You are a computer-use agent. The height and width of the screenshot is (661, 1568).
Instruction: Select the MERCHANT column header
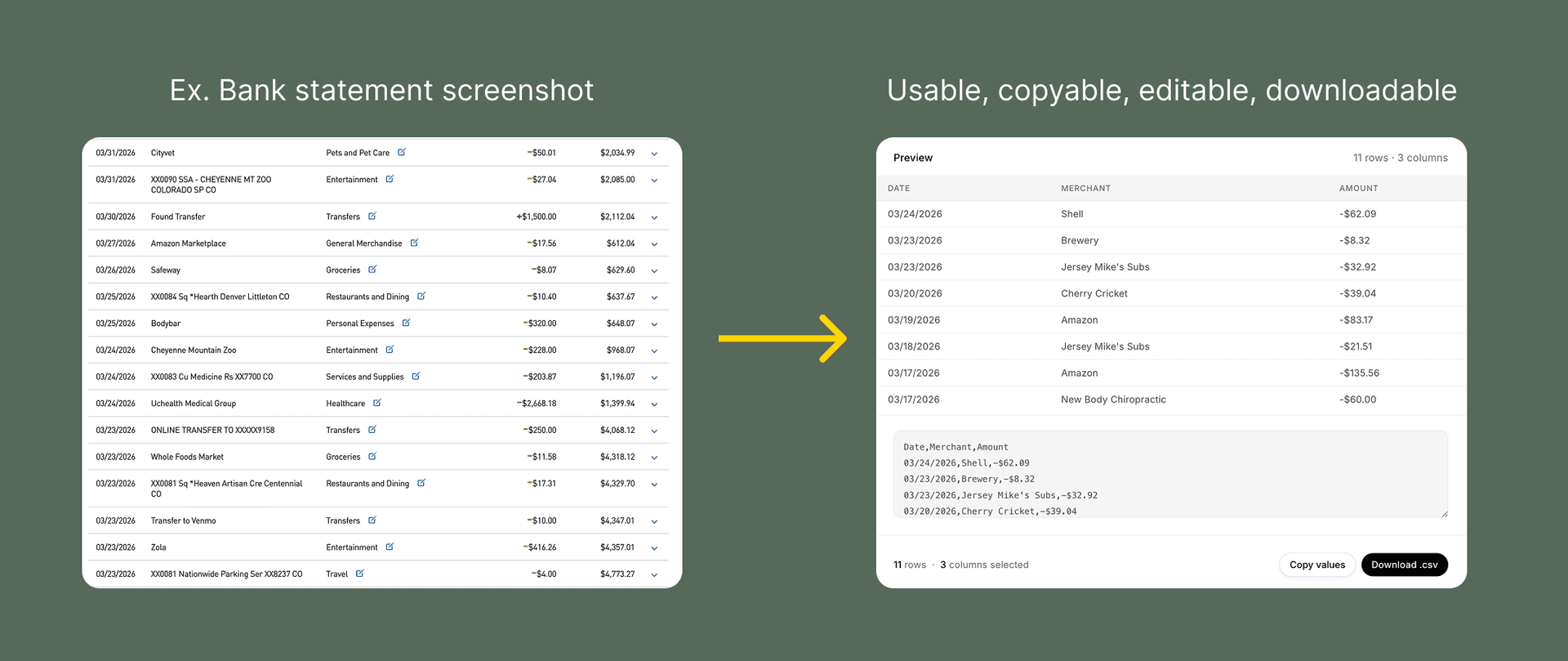(1085, 188)
